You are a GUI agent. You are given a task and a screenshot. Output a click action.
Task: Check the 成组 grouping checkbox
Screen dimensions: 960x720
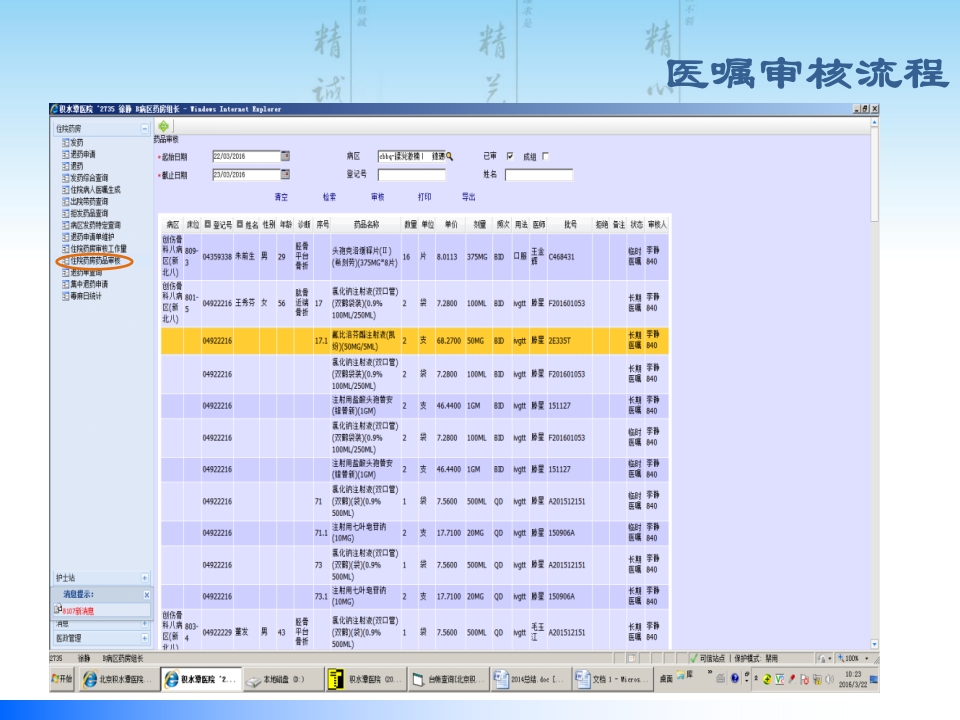point(546,156)
